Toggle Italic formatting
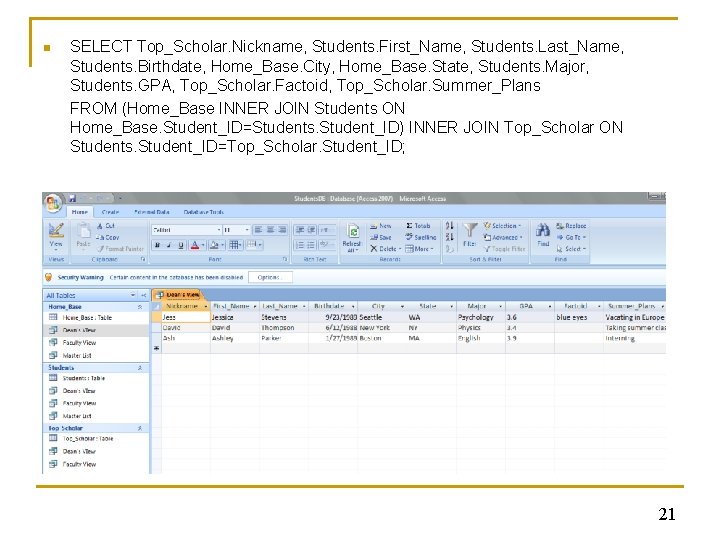720x540 pixels. coord(169,245)
